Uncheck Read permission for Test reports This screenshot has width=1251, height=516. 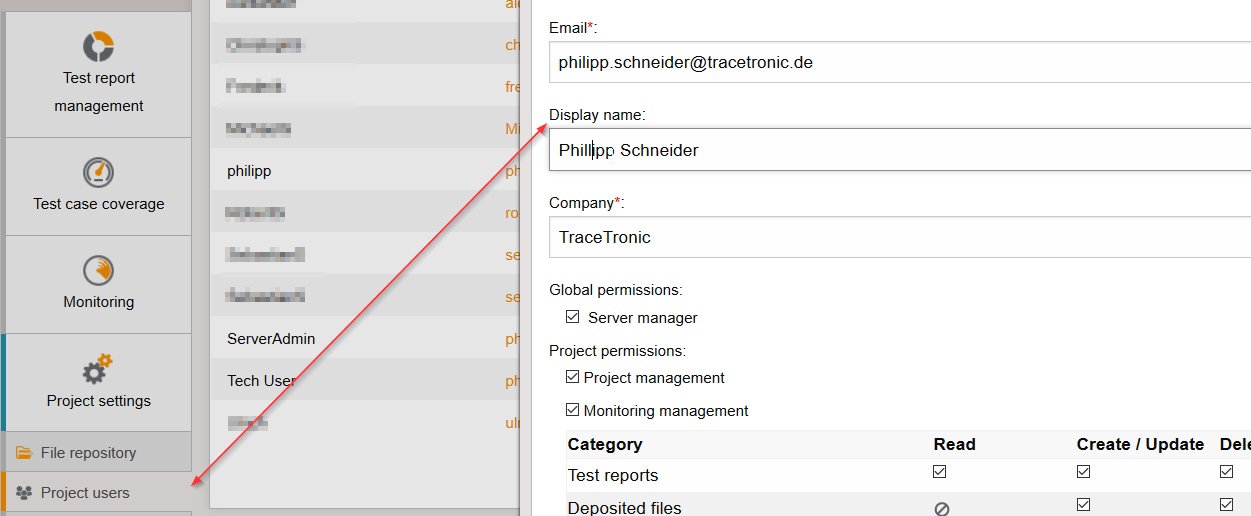click(x=940, y=471)
